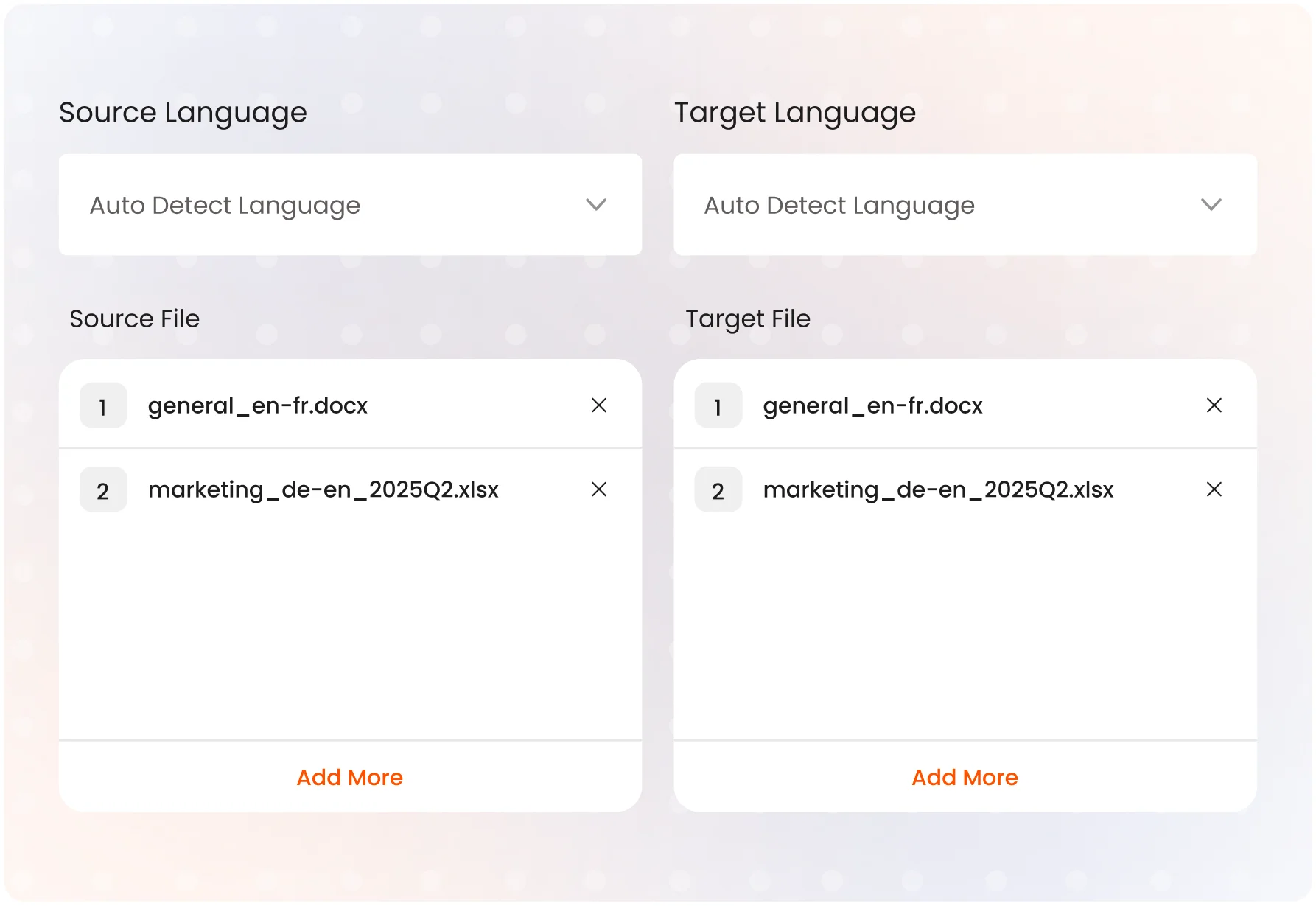Screen dimensions: 1316x906
Task: Click the Target File heading label
Action: click(x=747, y=319)
